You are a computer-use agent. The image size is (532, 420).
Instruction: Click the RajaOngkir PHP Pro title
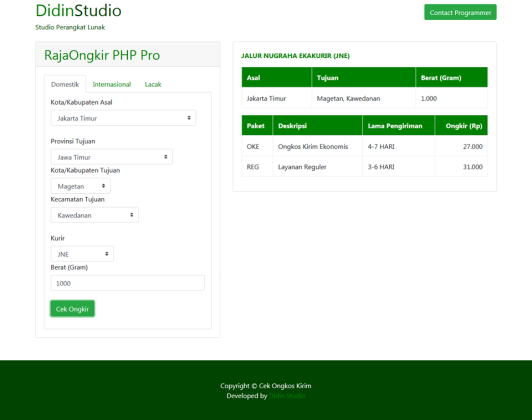[102, 55]
